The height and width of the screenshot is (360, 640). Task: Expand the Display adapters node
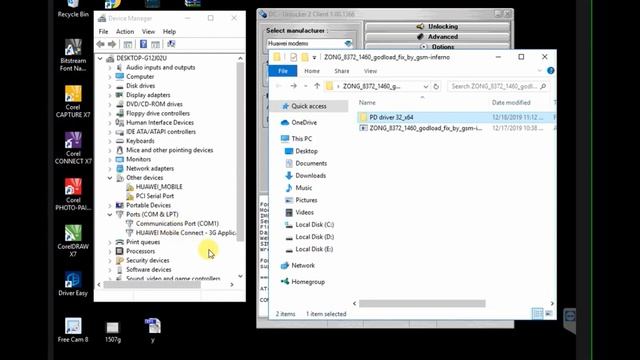click(110, 95)
